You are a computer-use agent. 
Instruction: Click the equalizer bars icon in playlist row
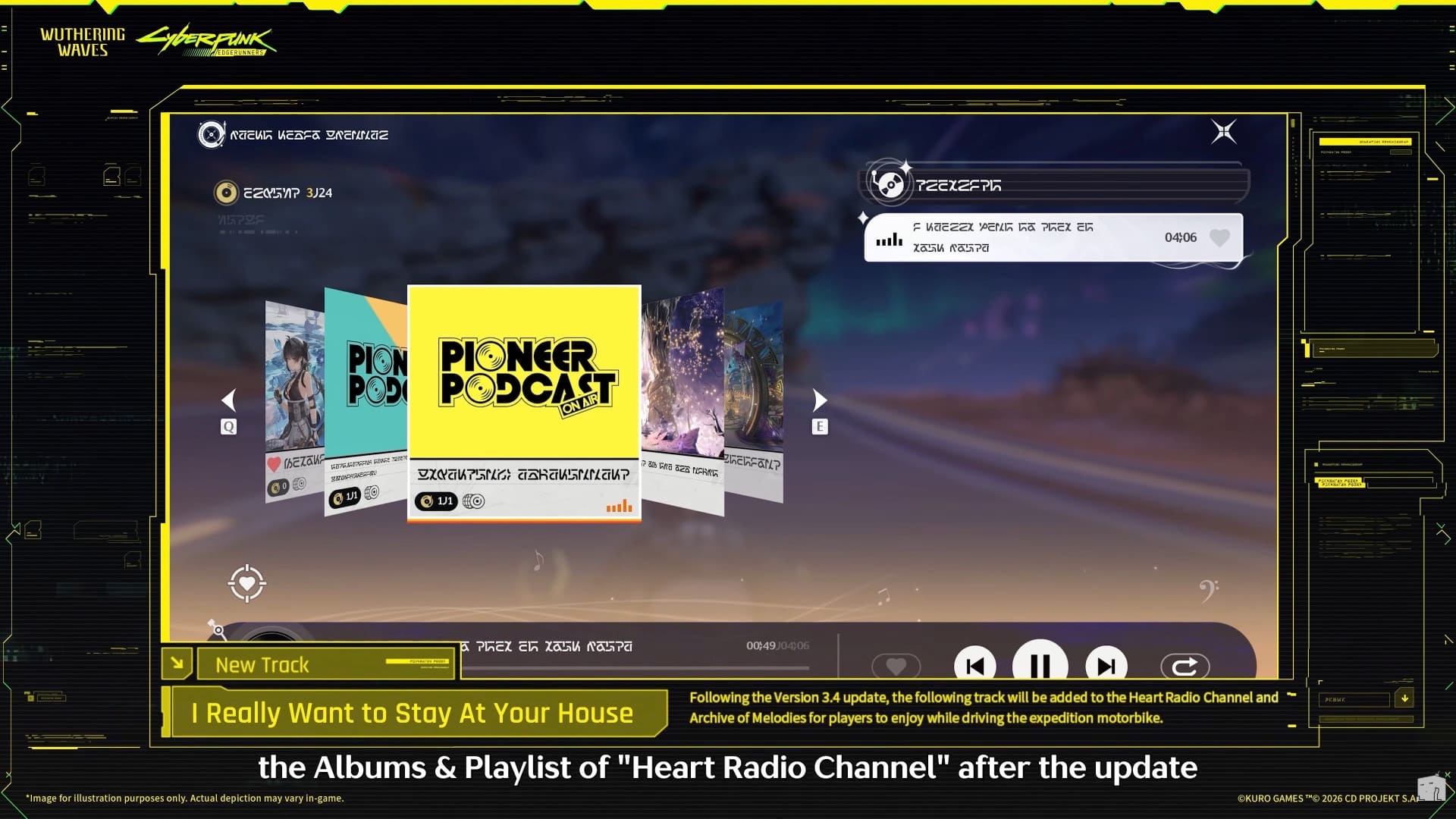tap(890, 240)
